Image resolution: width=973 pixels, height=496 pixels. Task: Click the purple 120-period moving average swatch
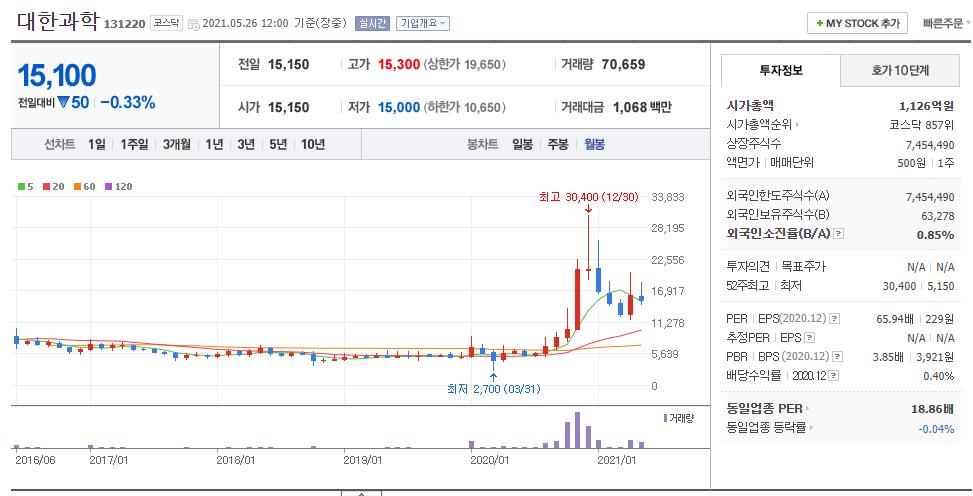click(x=109, y=186)
